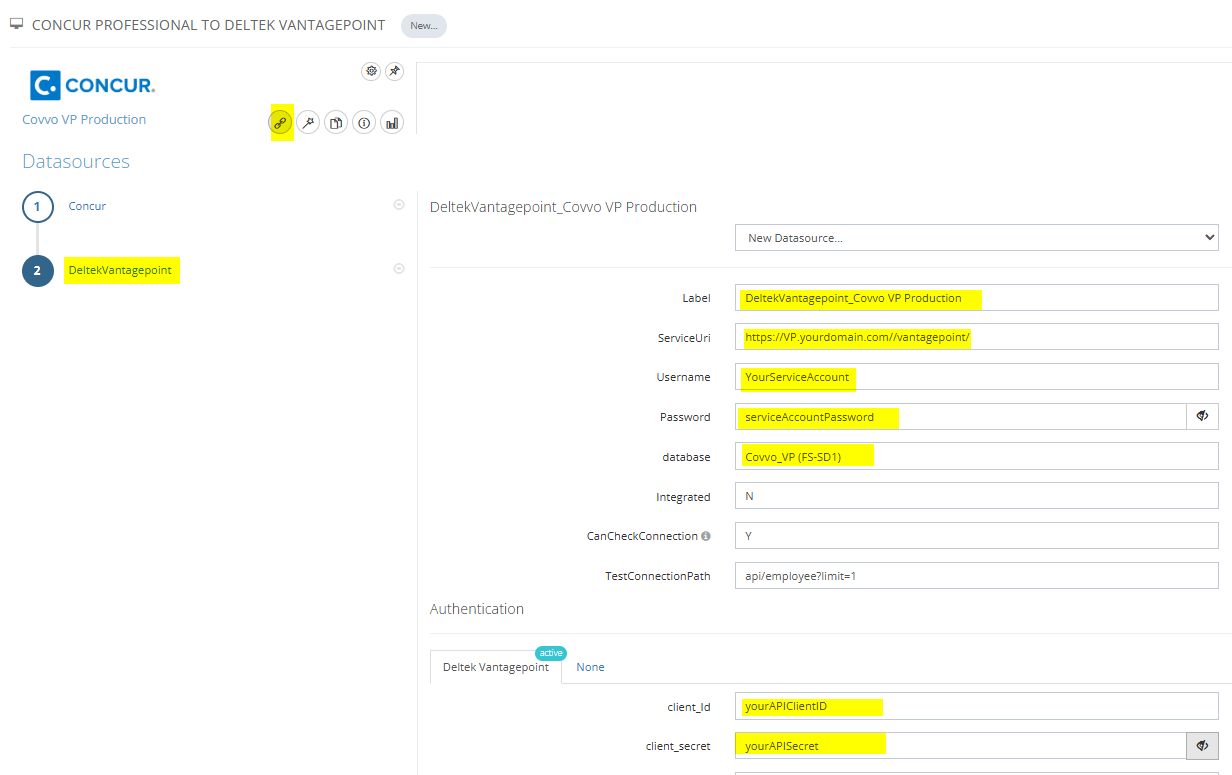Open the New Datasource dropdown
1232x775 pixels.
coord(977,238)
